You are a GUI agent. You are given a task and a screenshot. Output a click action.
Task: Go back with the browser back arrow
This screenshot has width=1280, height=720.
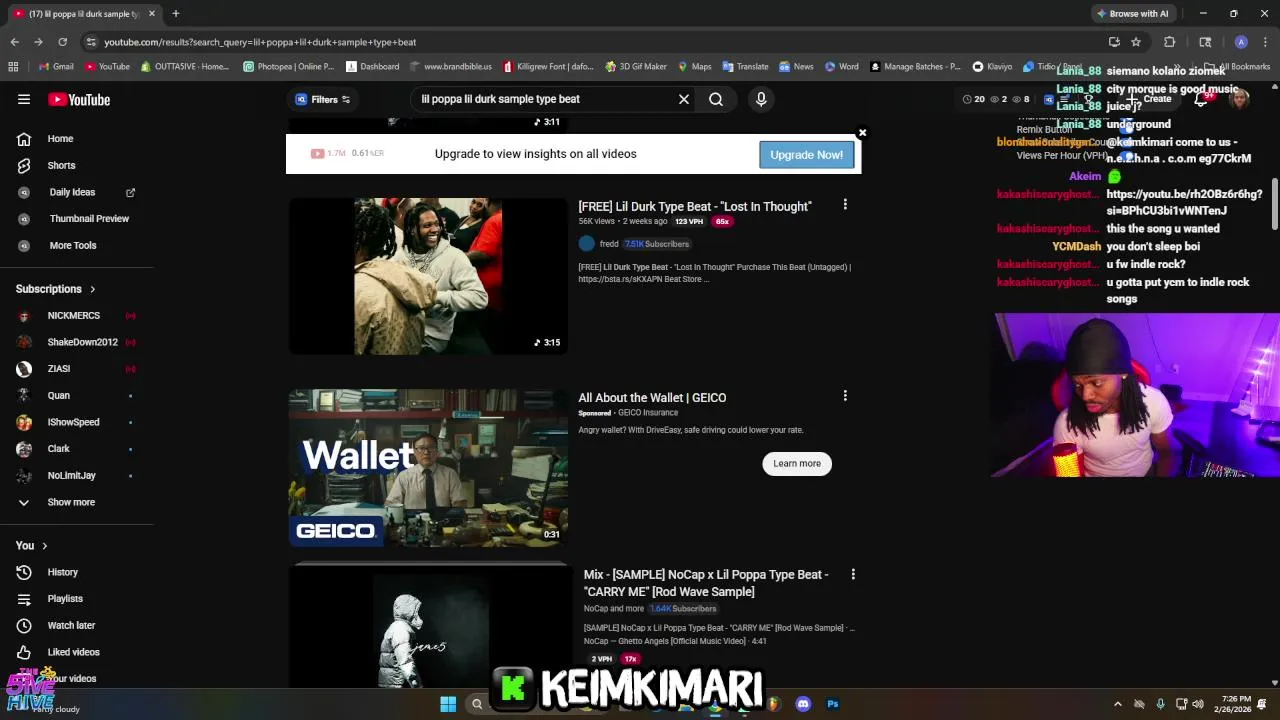[14, 42]
